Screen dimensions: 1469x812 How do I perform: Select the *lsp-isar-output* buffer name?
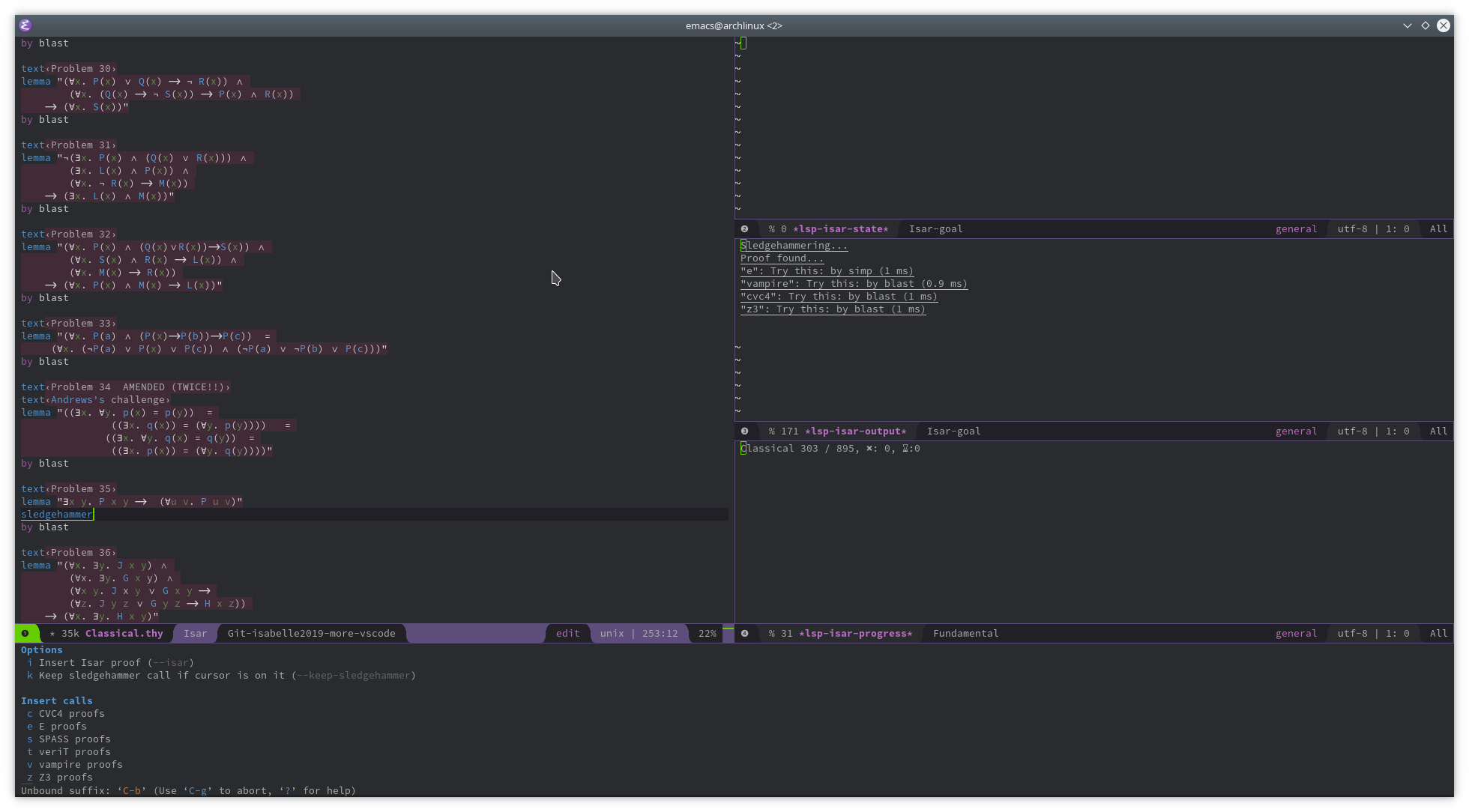click(856, 431)
